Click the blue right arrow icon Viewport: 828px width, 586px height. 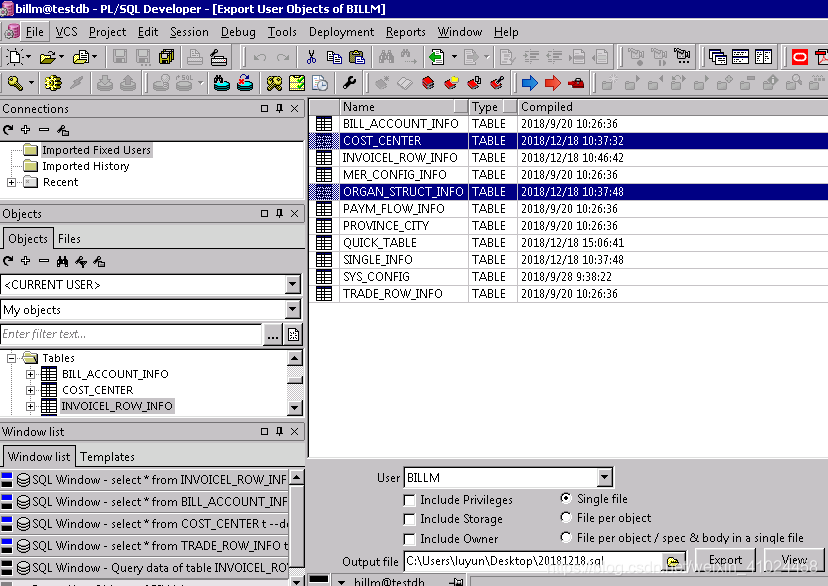click(529, 83)
